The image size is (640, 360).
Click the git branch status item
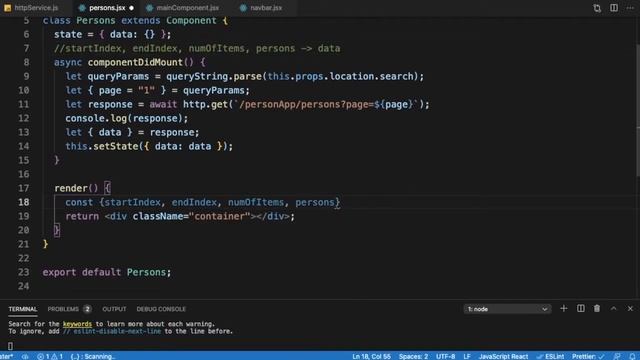click(7, 356)
